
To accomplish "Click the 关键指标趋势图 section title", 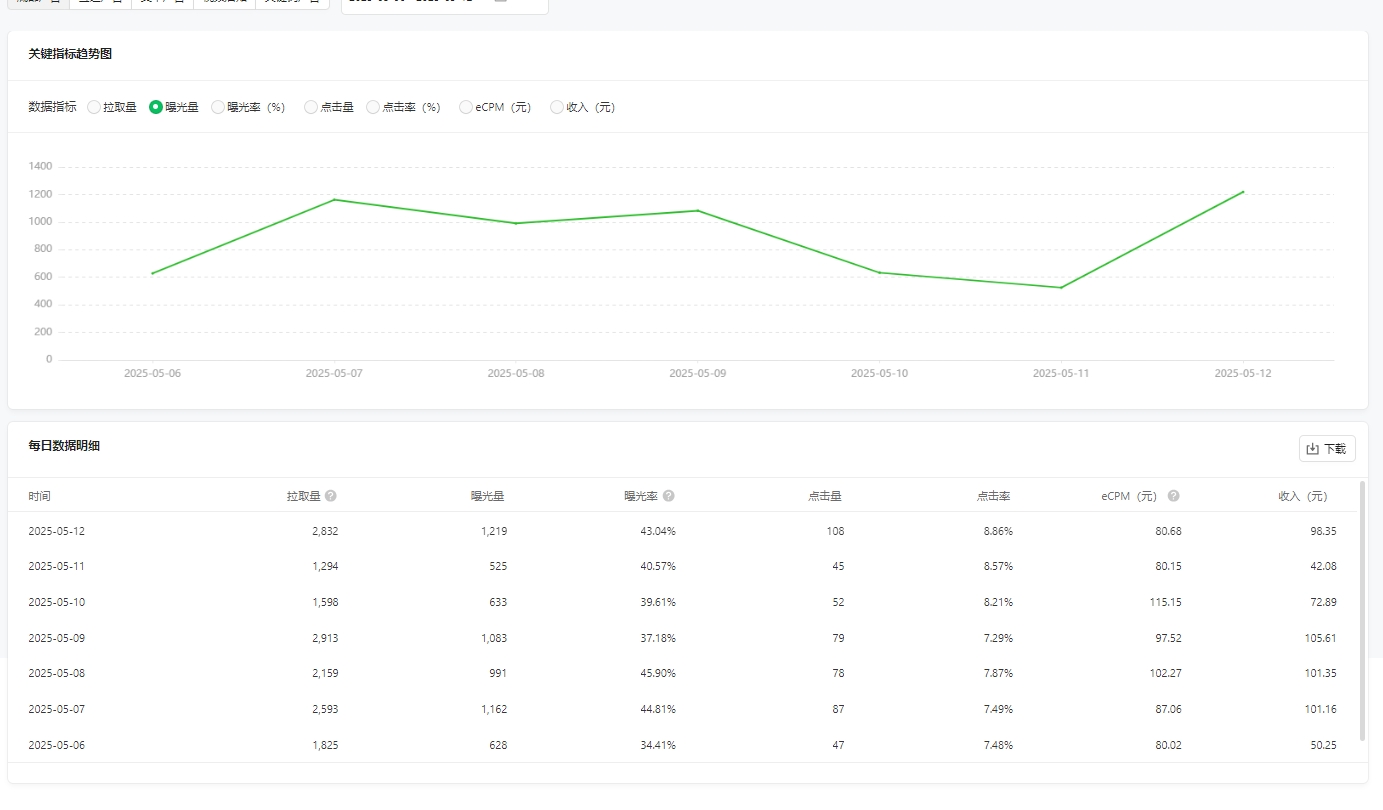I will (70, 54).
